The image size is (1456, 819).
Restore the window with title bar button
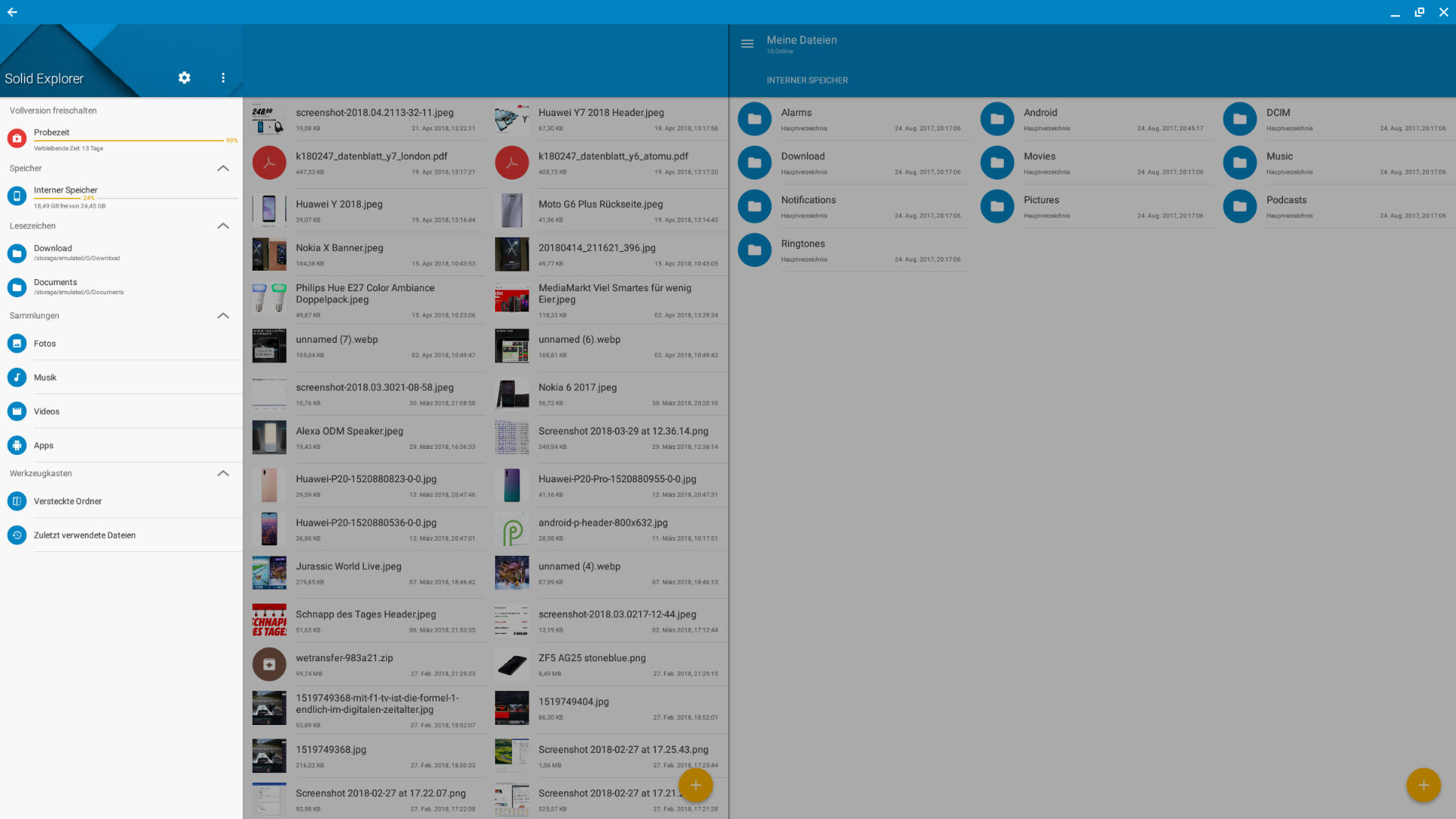pos(1420,12)
